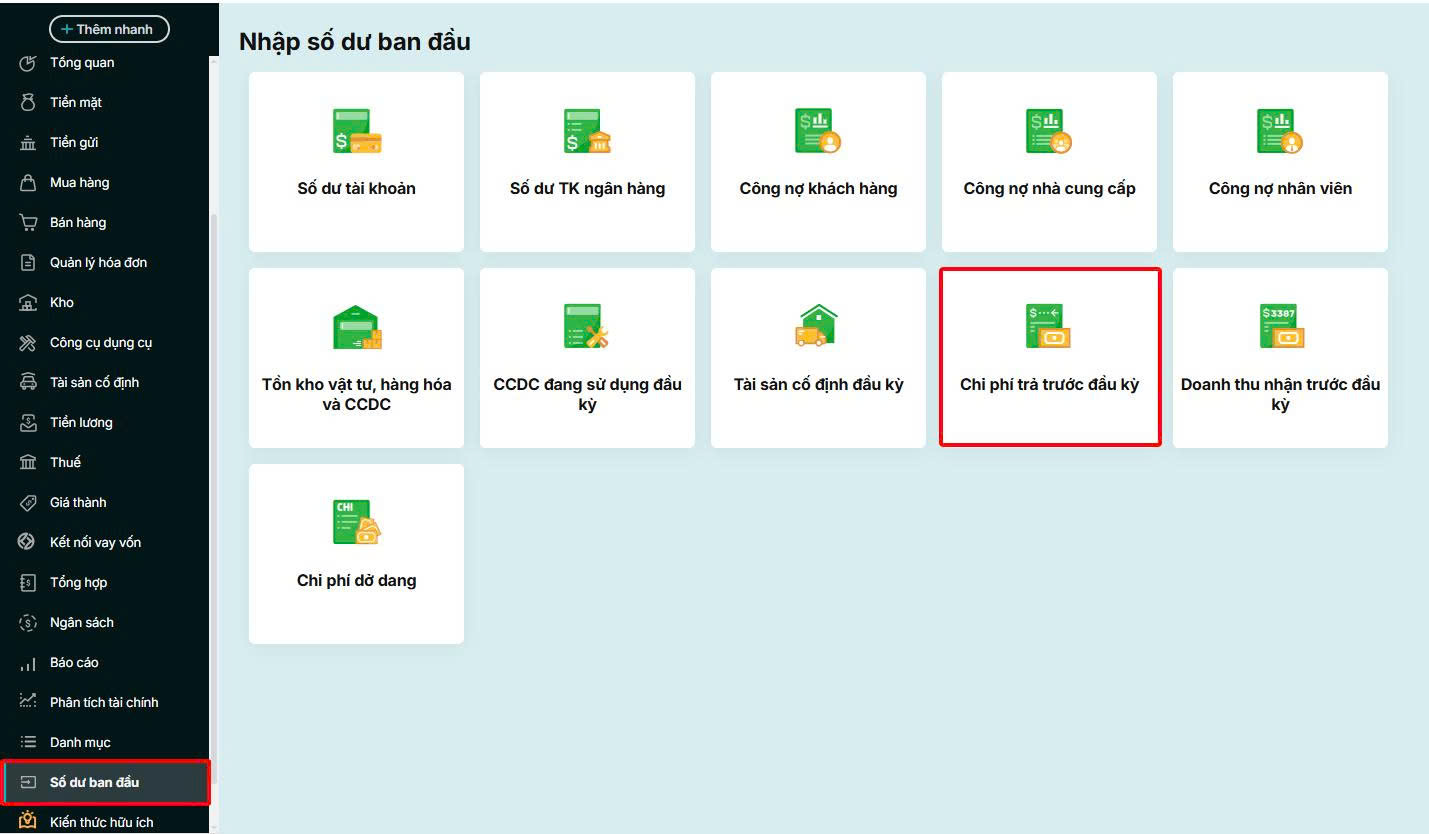Viewport: 1429px width, 834px height.
Task: Click the Kho warehouse icon
Action: (28, 303)
